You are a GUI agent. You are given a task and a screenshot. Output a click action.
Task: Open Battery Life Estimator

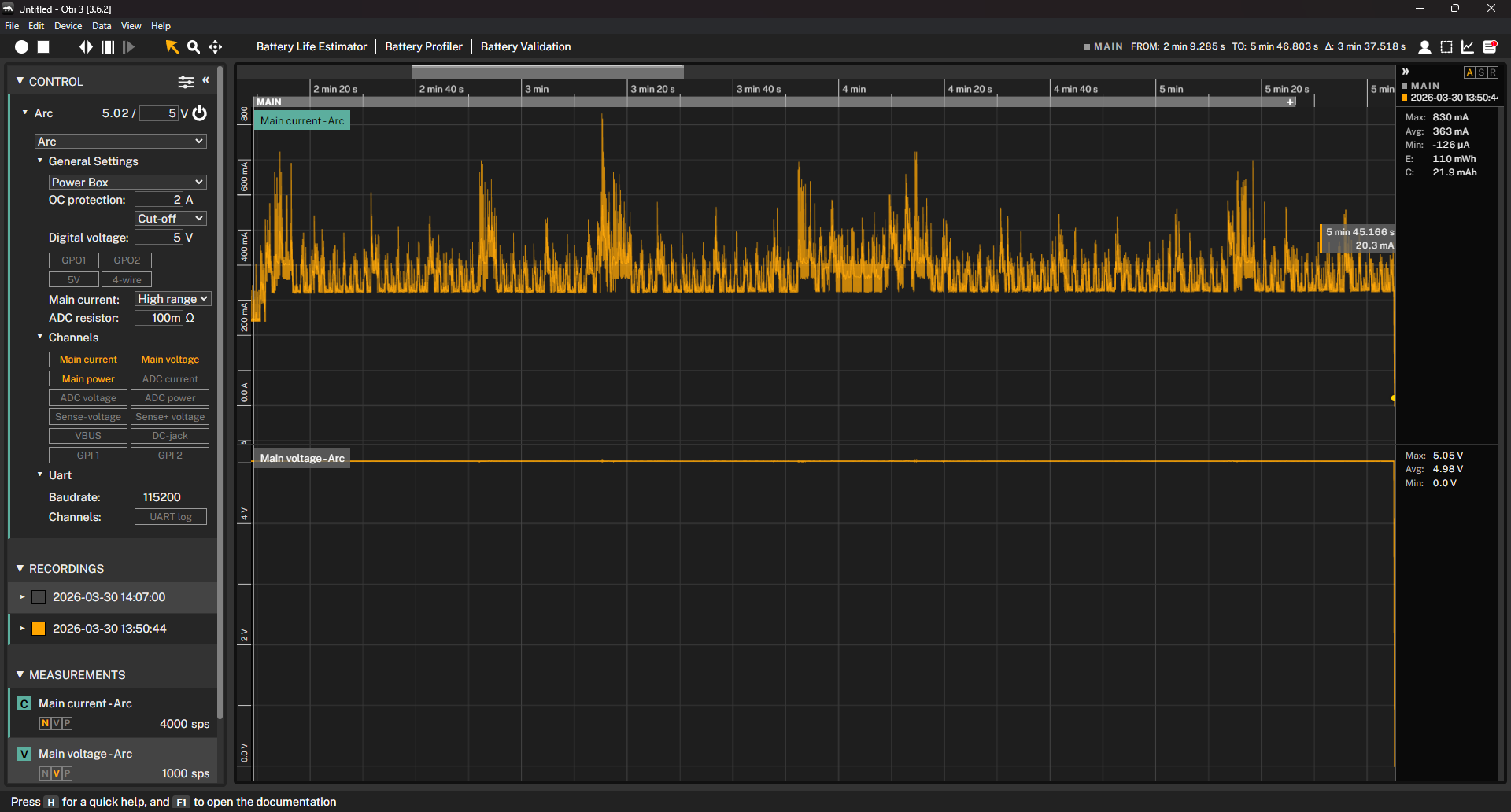pos(312,46)
